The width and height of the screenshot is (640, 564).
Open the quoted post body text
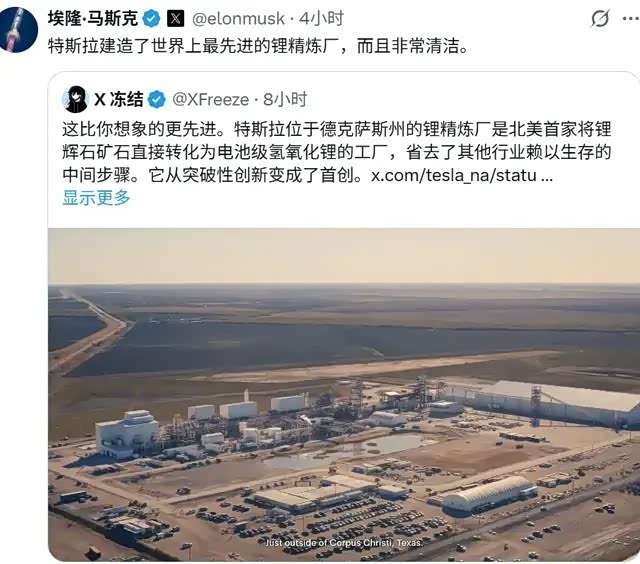337,152
